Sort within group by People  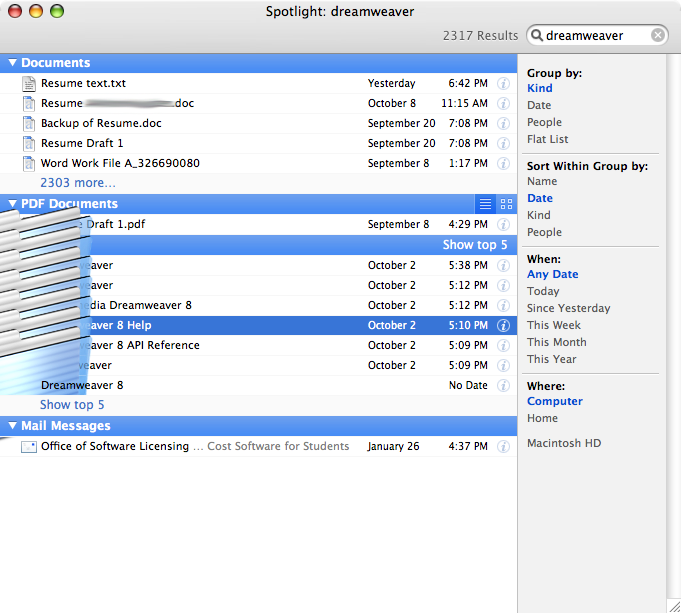pos(544,232)
